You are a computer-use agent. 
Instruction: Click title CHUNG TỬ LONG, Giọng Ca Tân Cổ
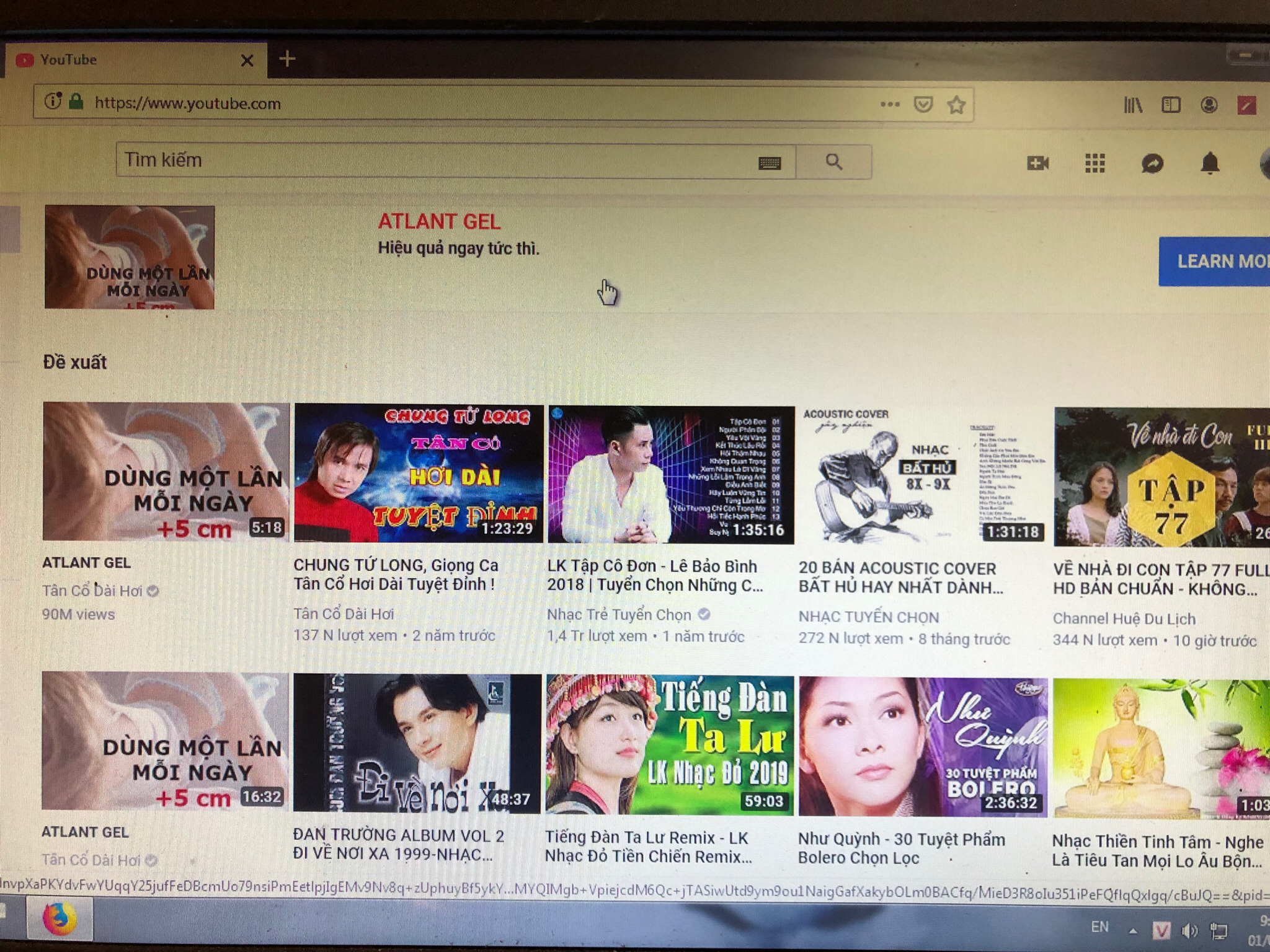[396, 575]
